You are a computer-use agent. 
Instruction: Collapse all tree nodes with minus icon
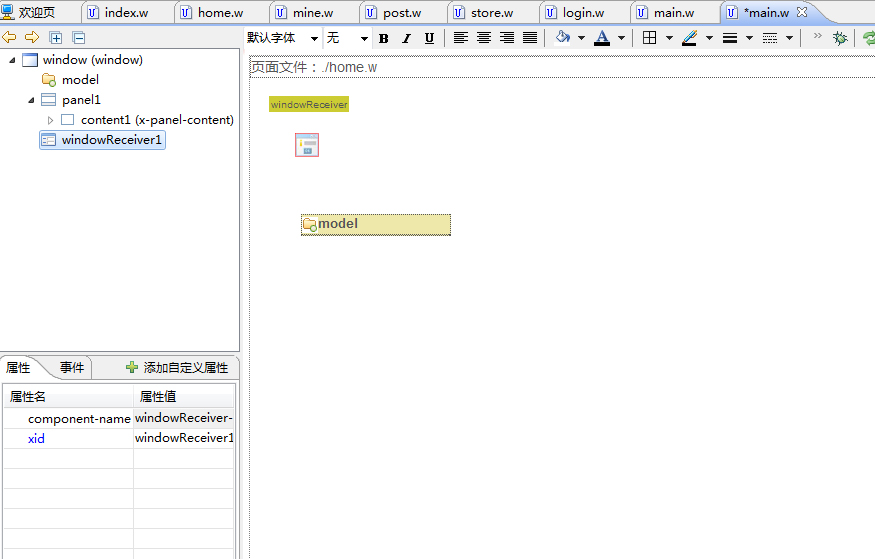click(79, 38)
